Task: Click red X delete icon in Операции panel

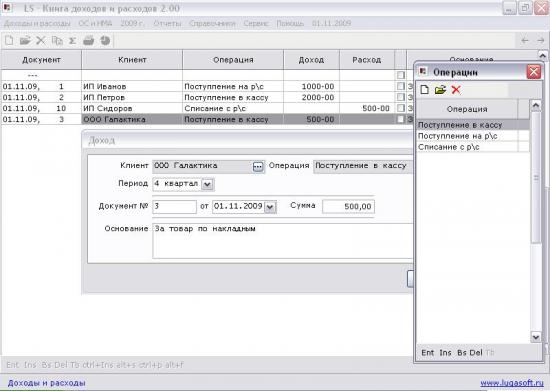Action: (x=456, y=90)
